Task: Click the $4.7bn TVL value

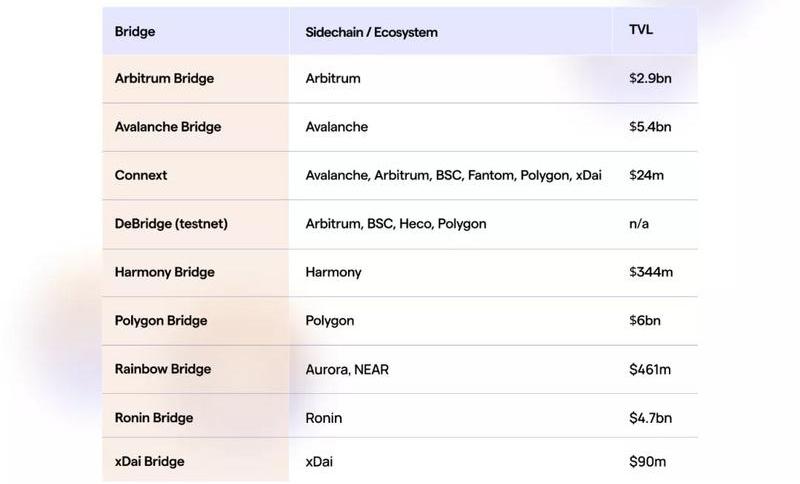Action: pos(650,418)
